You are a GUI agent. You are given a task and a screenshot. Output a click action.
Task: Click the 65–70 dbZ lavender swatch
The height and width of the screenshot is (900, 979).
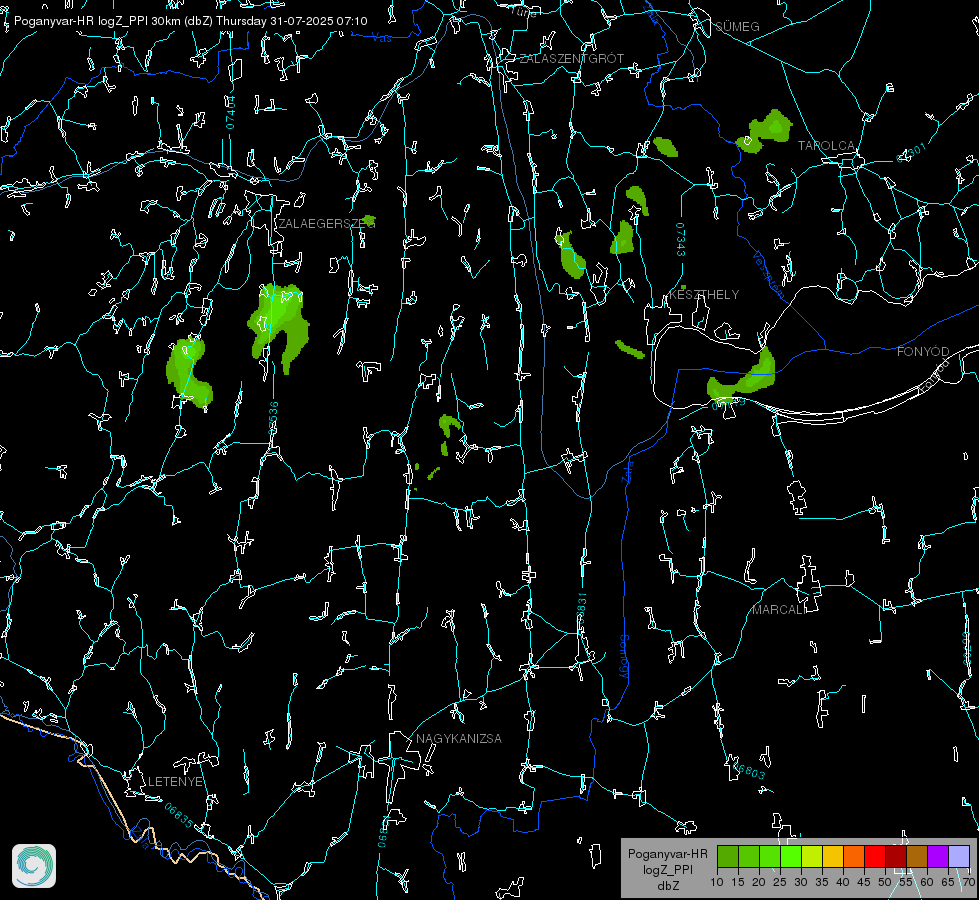pyautogui.click(x=959, y=857)
